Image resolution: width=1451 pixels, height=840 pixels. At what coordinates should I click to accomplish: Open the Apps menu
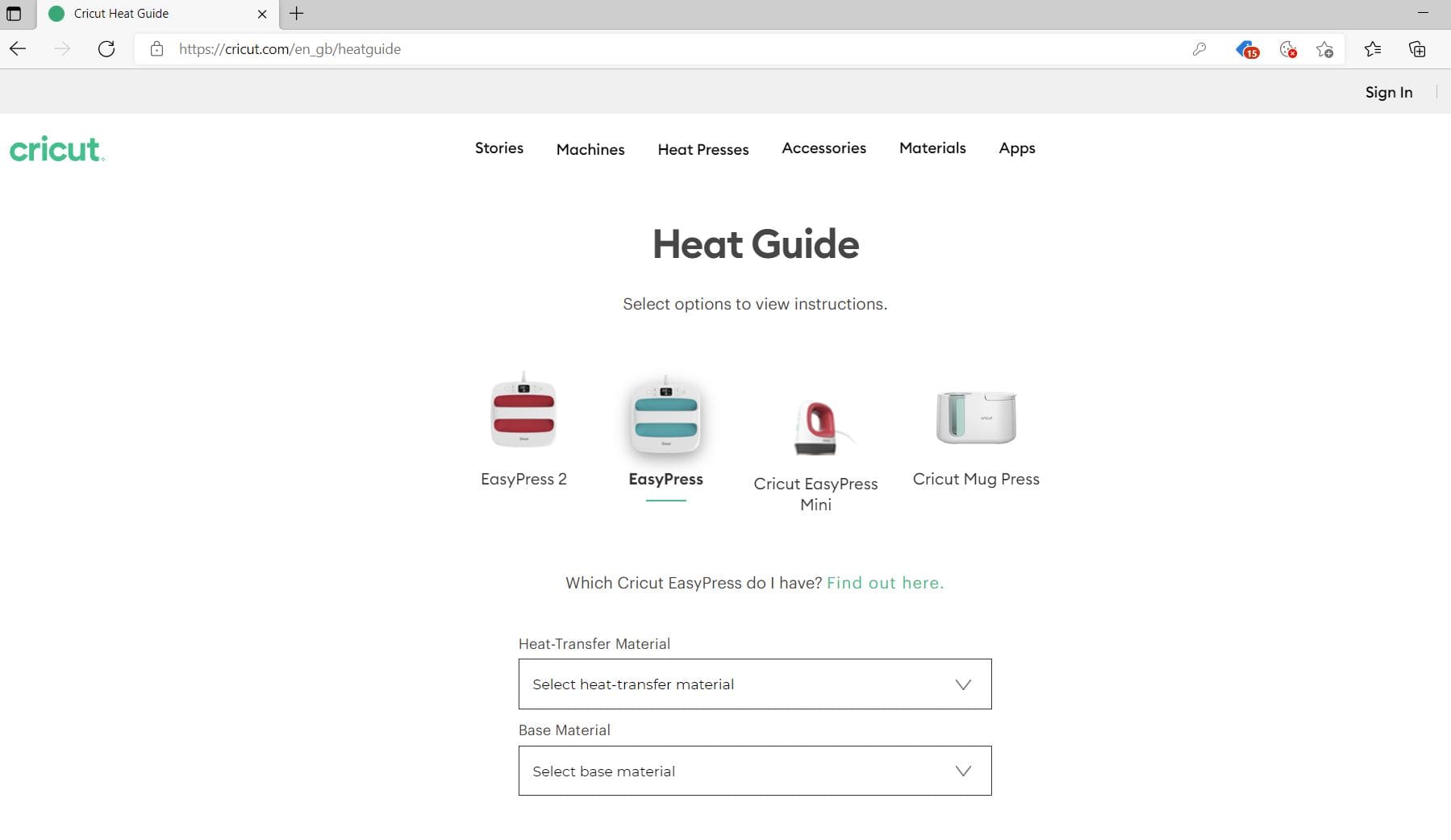pyautogui.click(x=1016, y=148)
